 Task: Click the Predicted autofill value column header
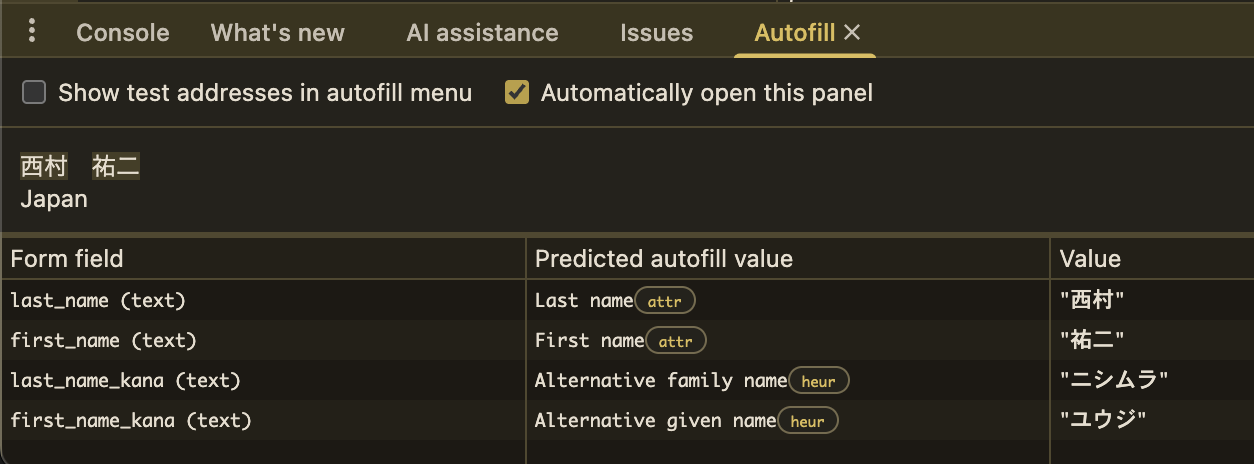[x=663, y=259]
